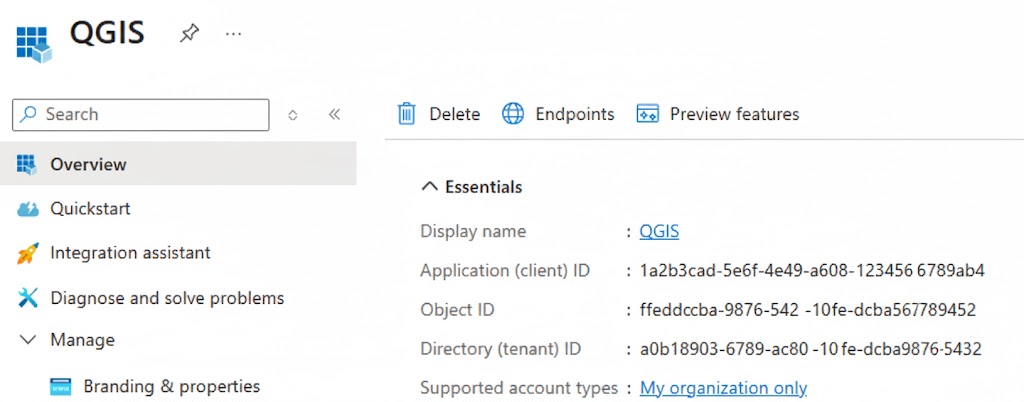Click the Overview grid icon

tap(27, 164)
